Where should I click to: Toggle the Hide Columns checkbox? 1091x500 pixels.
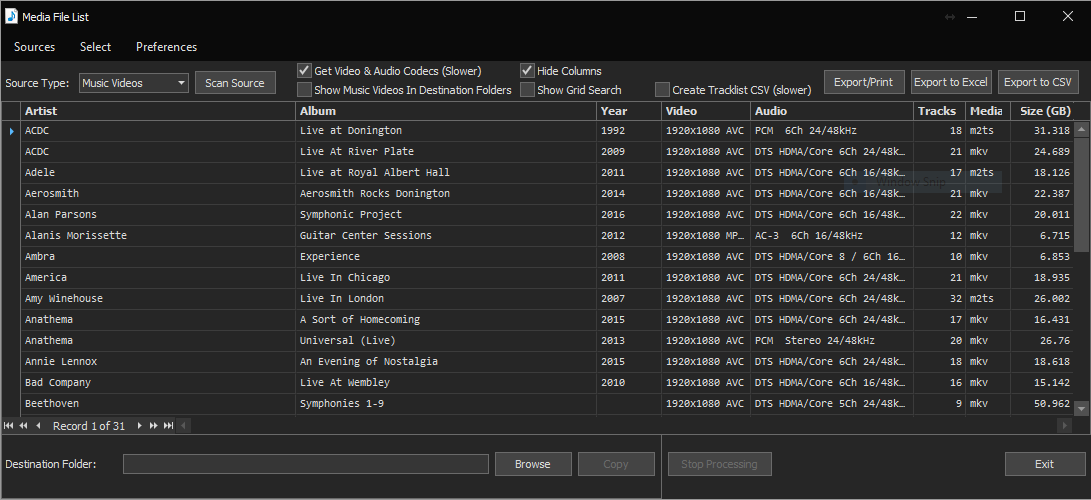click(527, 71)
